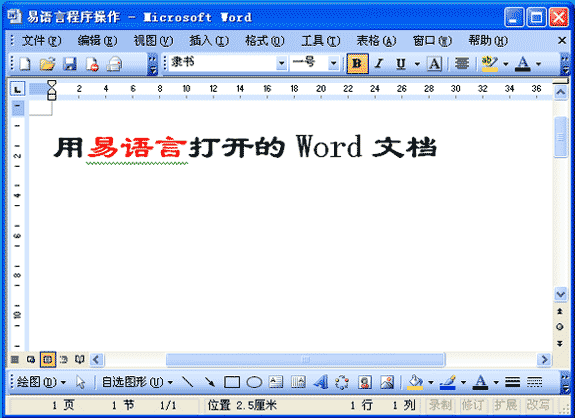Open the 工具 menu
575x418 pixels.
tap(321, 41)
